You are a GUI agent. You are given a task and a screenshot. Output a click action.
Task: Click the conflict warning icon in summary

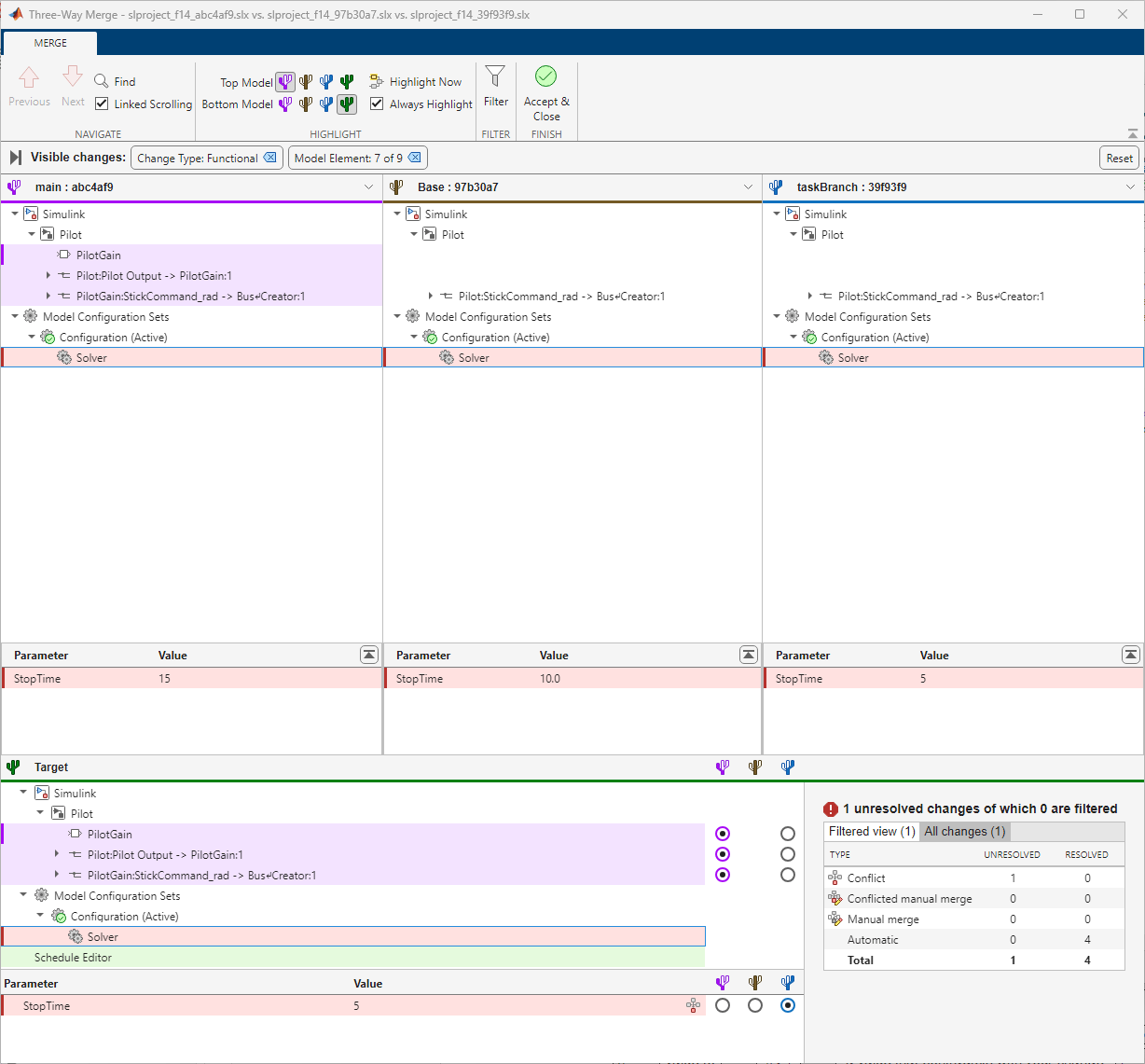pos(832,809)
